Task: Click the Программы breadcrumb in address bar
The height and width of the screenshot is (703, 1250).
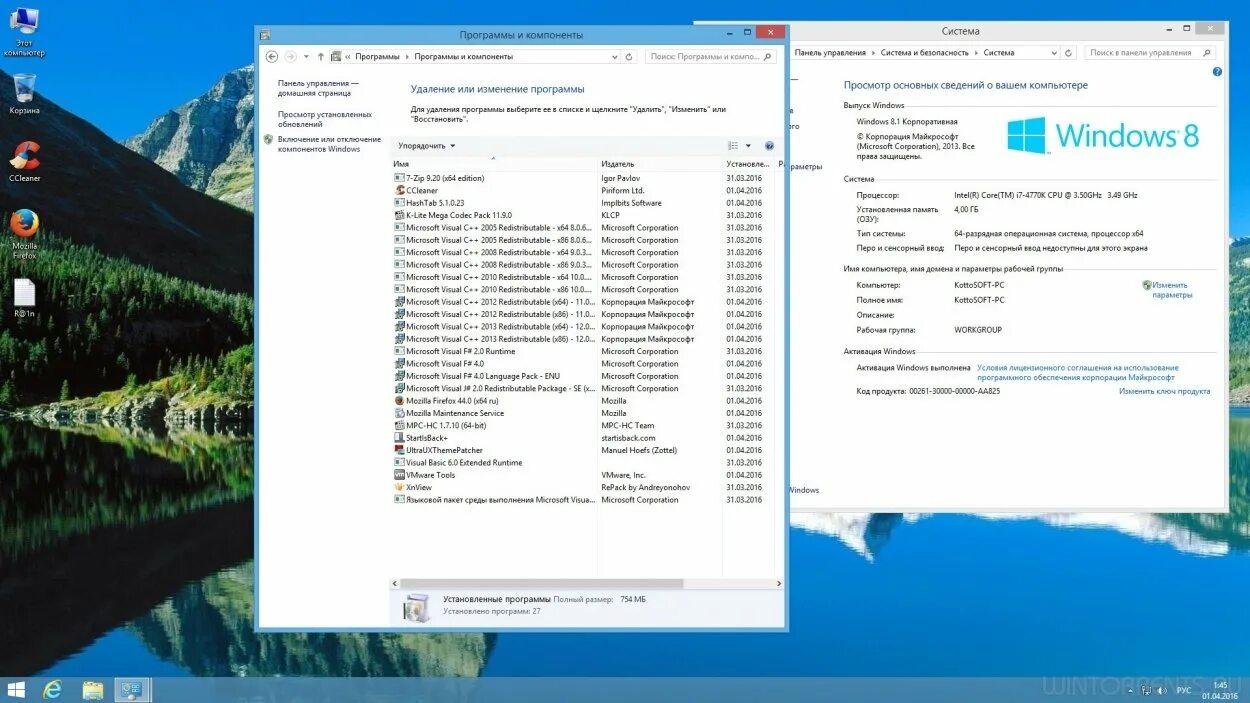Action: (x=377, y=57)
